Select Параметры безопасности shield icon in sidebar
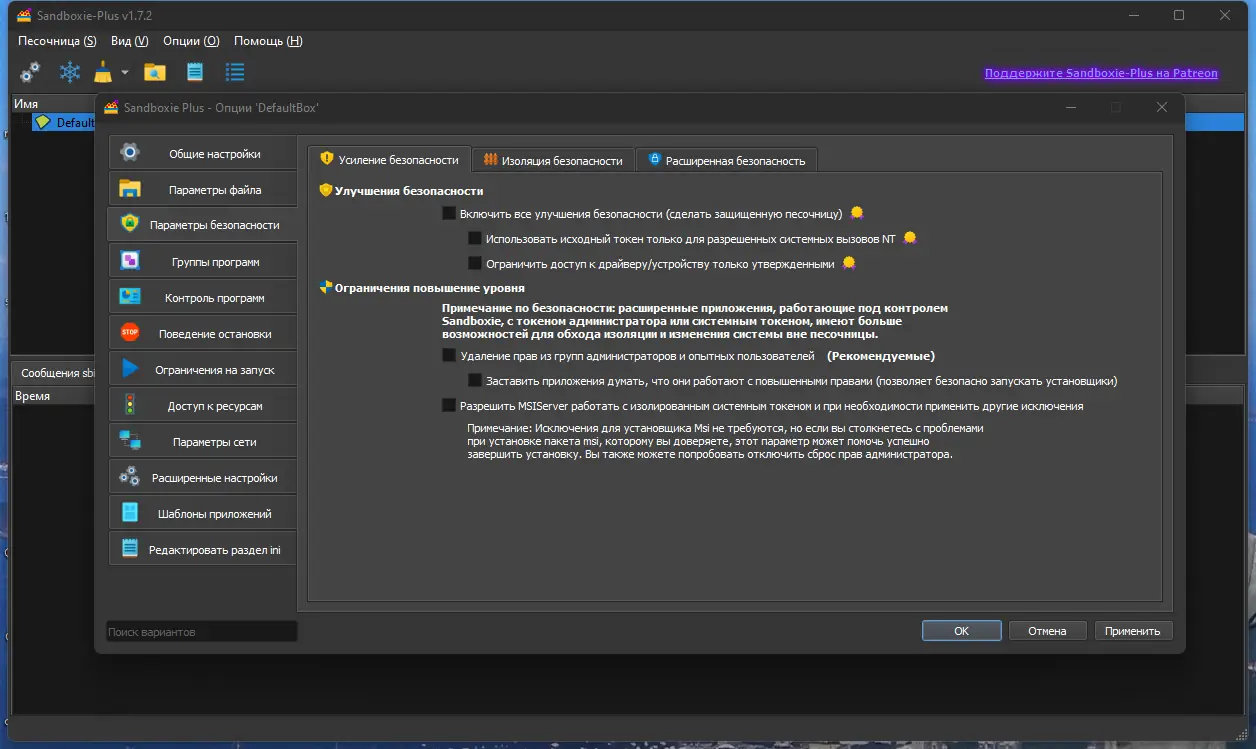 point(129,224)
